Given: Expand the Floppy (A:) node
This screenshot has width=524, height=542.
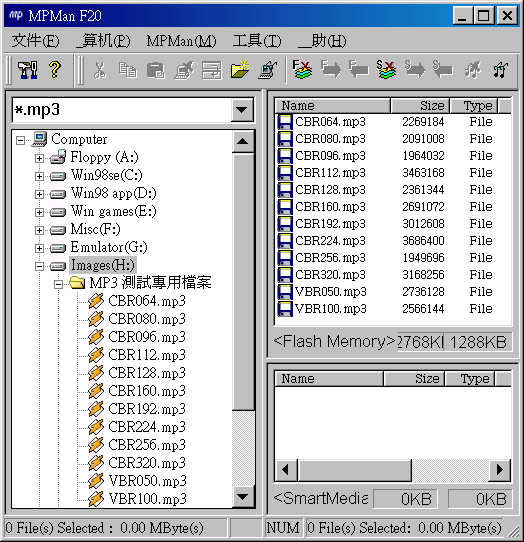Looking at the screenshot, I should coord(39,158).
